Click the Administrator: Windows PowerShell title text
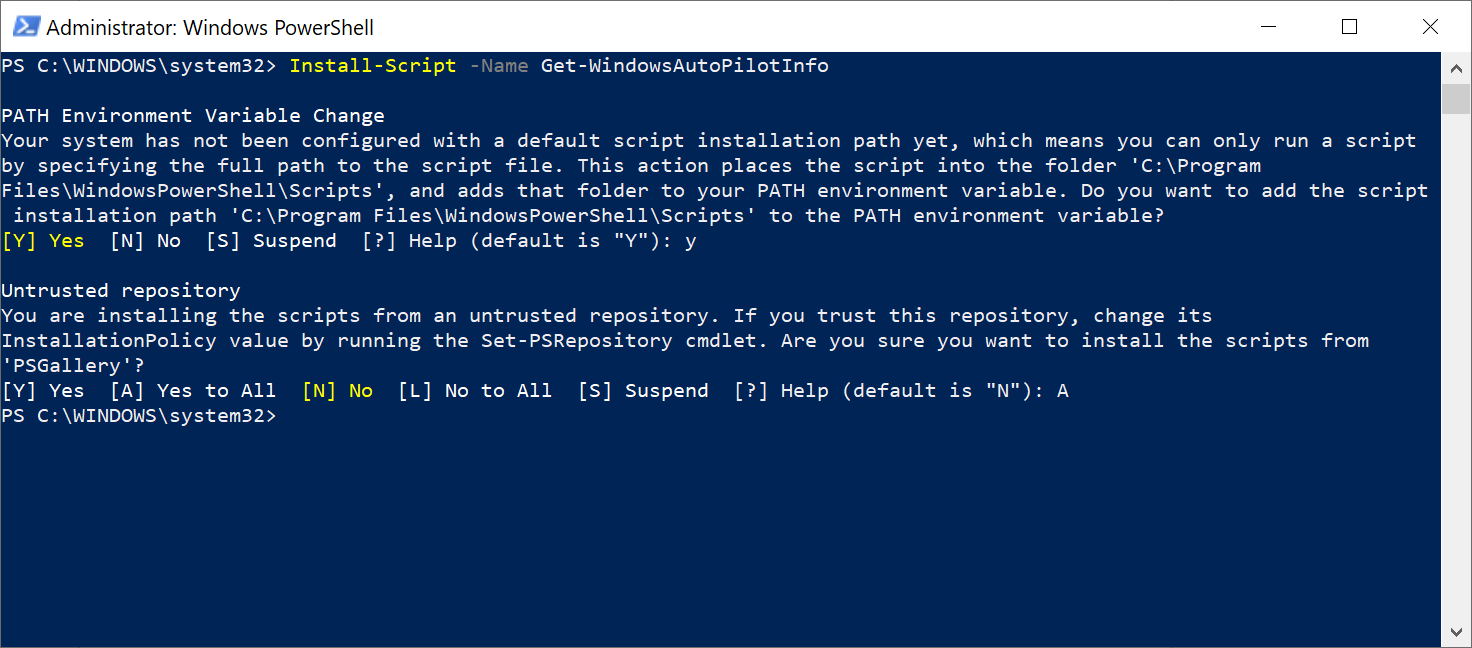The height and width of the screenshot is (648, 1472). (213, 27)
